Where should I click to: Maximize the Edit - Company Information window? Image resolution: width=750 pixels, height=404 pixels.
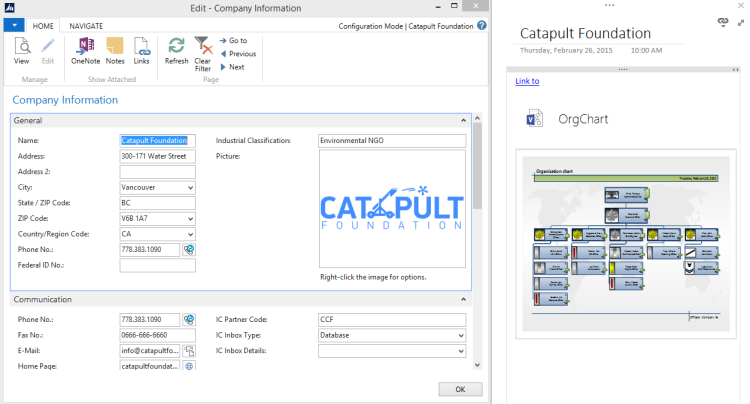[x=454, y=6]
